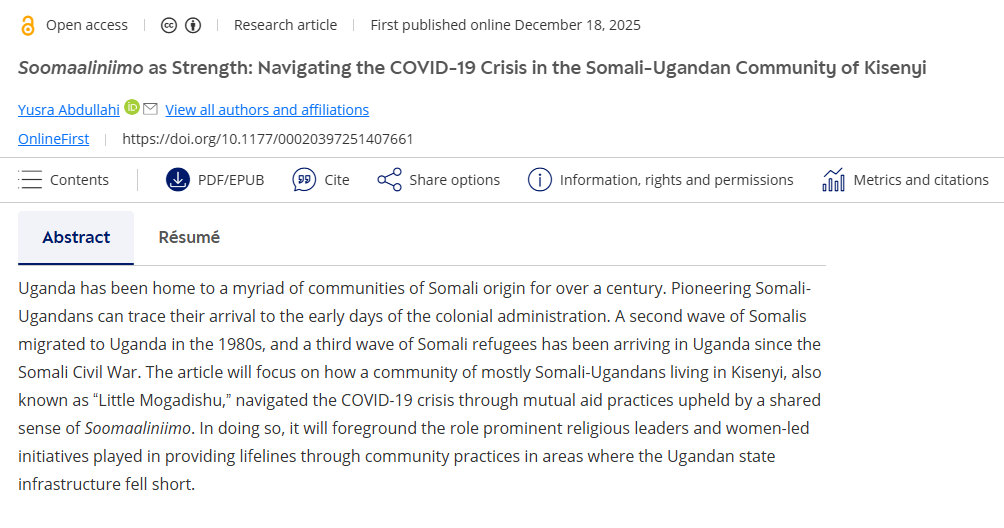Click the Metrics and citations chart icon

(x=833, y=180)
